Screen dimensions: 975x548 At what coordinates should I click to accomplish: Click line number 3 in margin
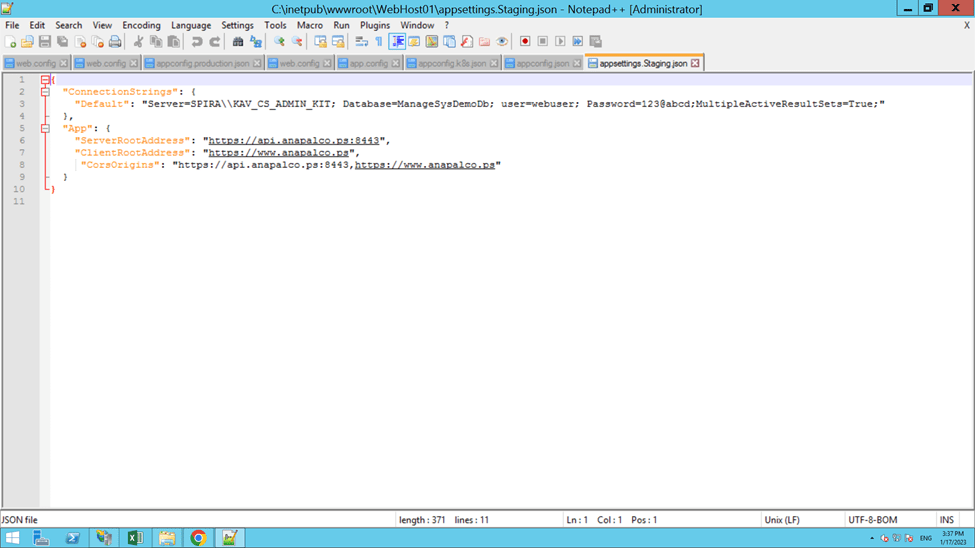tap(22, 104)
